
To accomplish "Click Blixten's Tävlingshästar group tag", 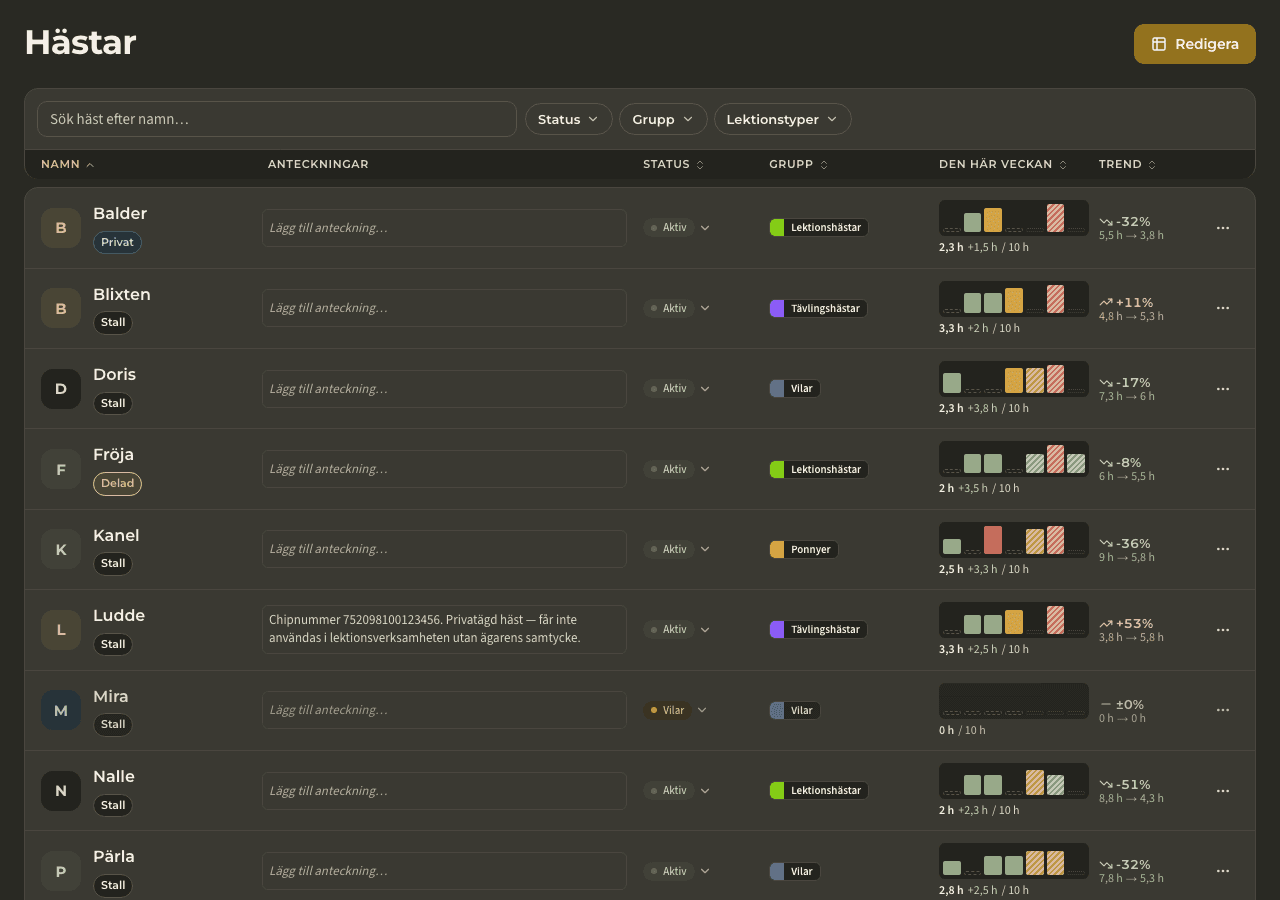I will pos(818,308).
